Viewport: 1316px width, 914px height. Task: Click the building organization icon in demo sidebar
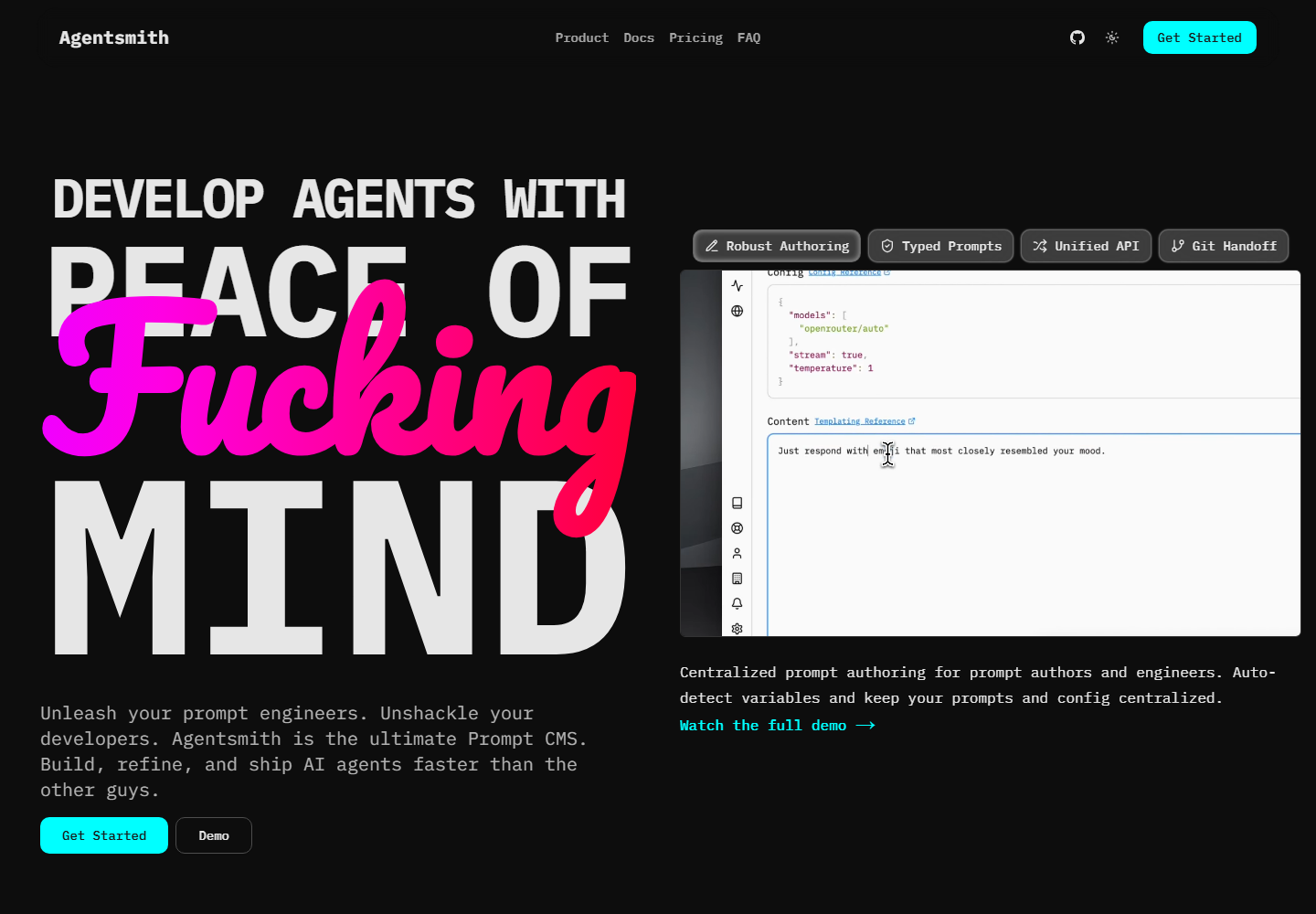click(738, 579)
